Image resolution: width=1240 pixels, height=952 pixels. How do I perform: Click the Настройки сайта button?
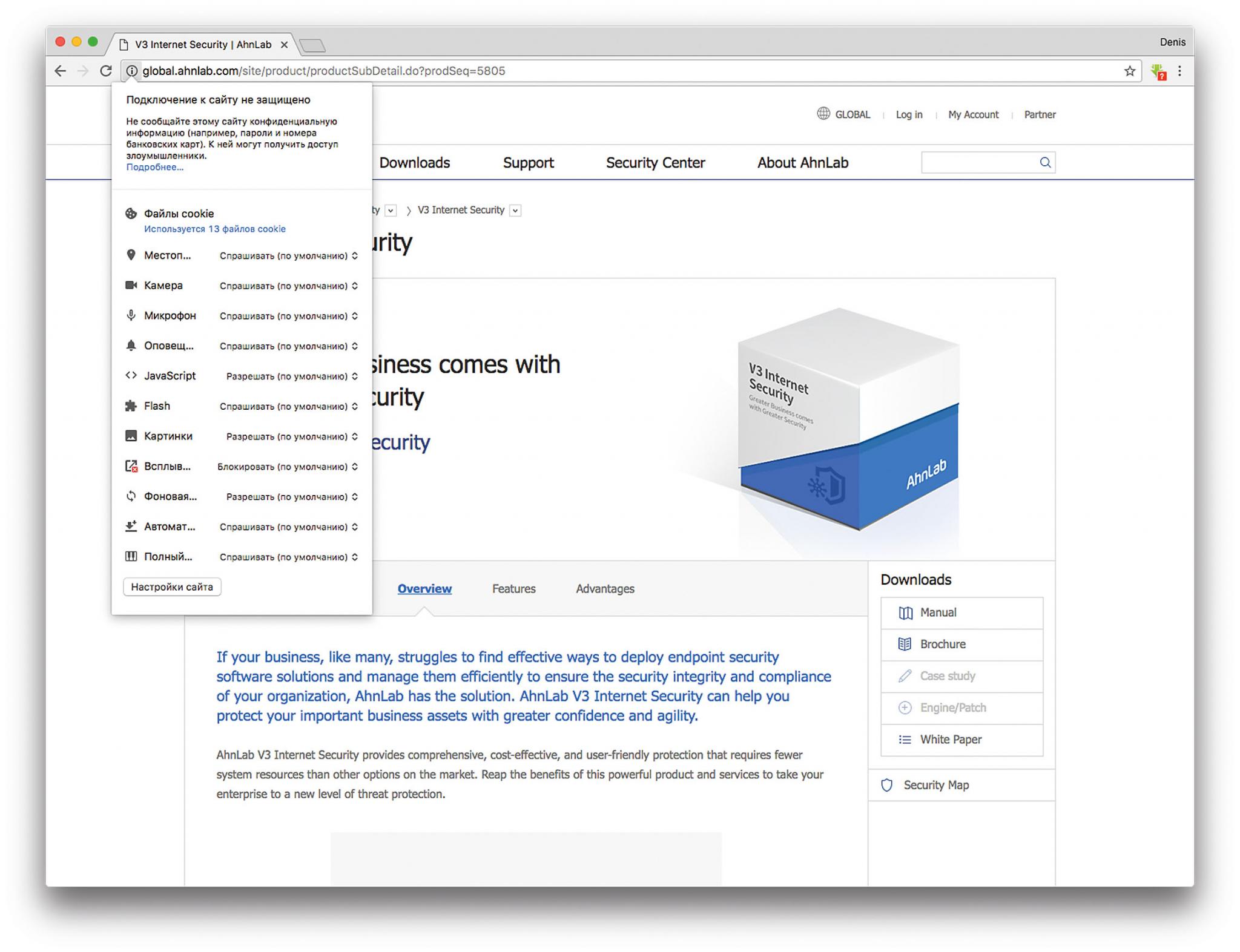pyautogui.click(x=172, y=587)
